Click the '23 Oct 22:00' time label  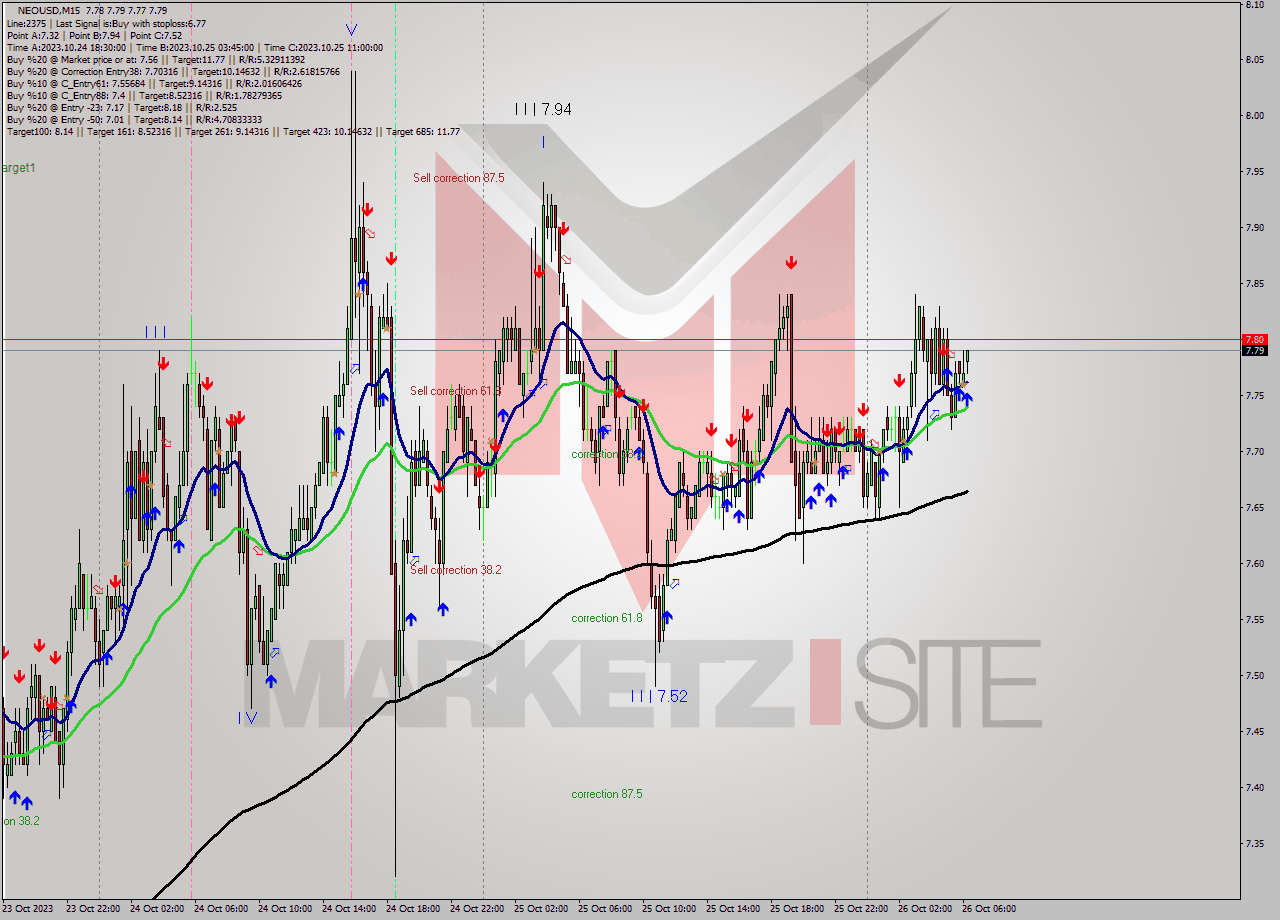tap(94, 909)
